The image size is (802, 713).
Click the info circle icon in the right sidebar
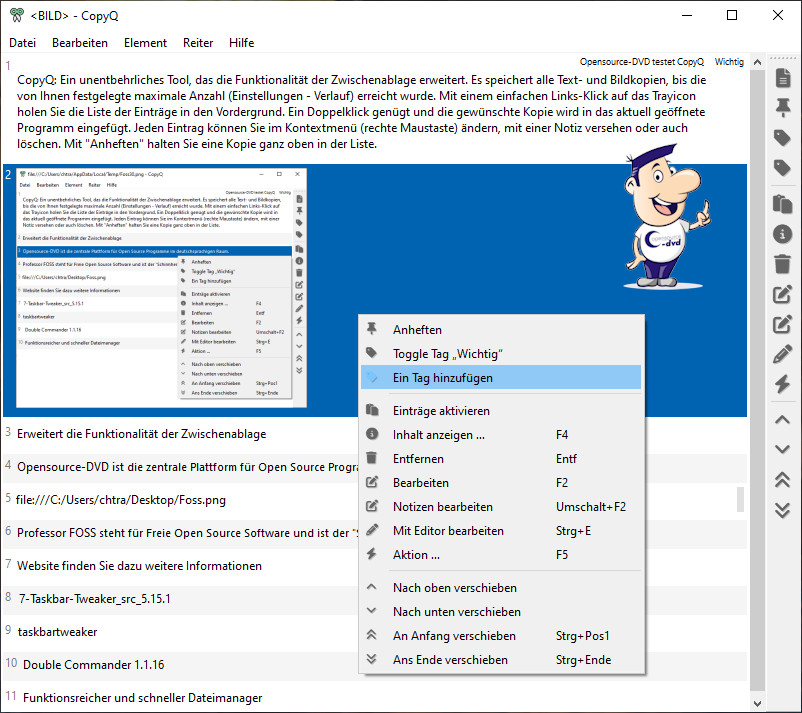783,233
